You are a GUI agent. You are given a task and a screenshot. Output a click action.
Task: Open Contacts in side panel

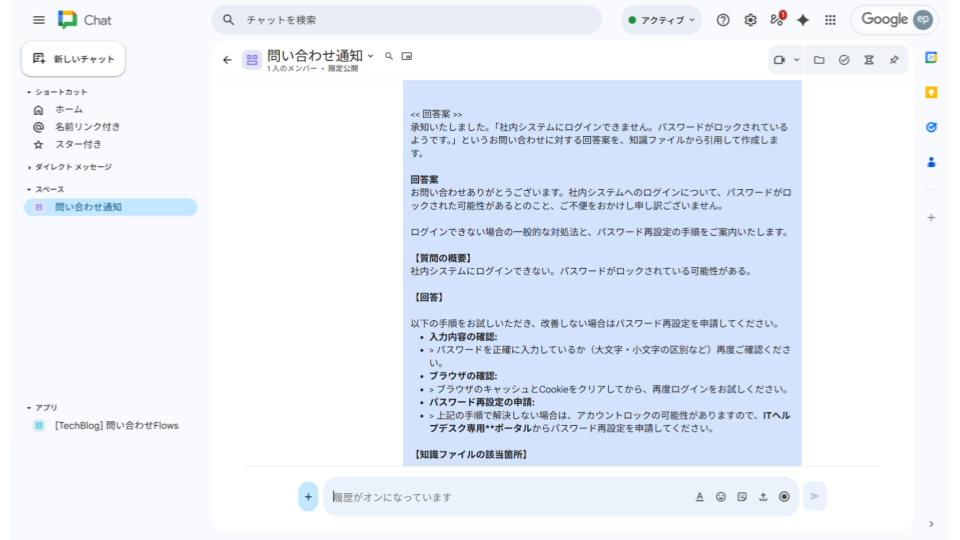[x=931, y=162]
